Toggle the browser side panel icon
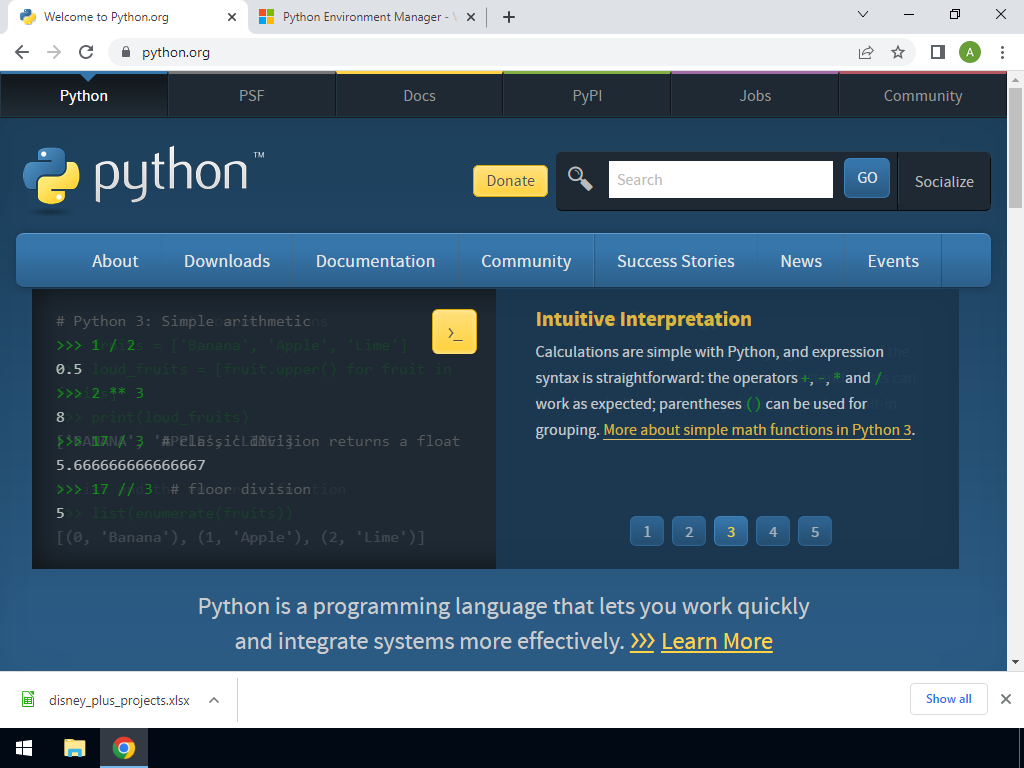Image resolution: width=1024 pixels, height=768 pixels. click(x=938, y=52)
